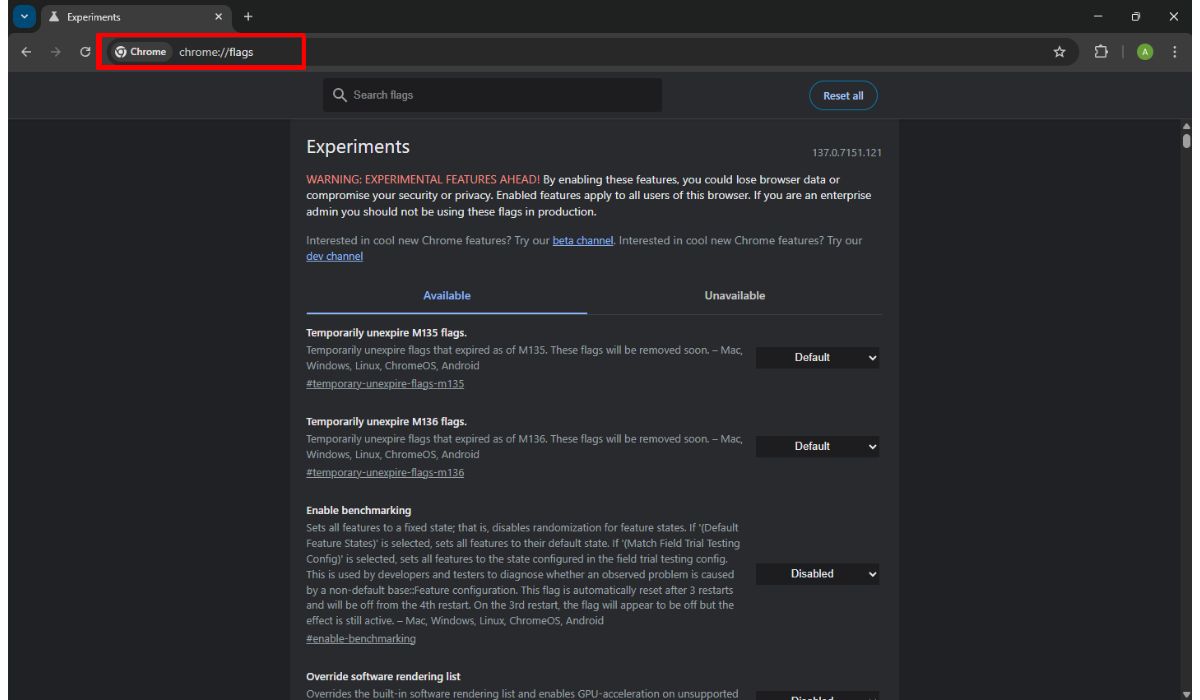
Task: Open the green profile avatar menu
Action: [1144, 52]
